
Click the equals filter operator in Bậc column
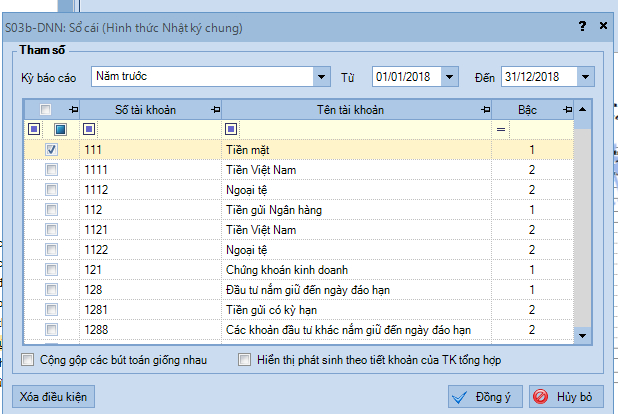501,129
